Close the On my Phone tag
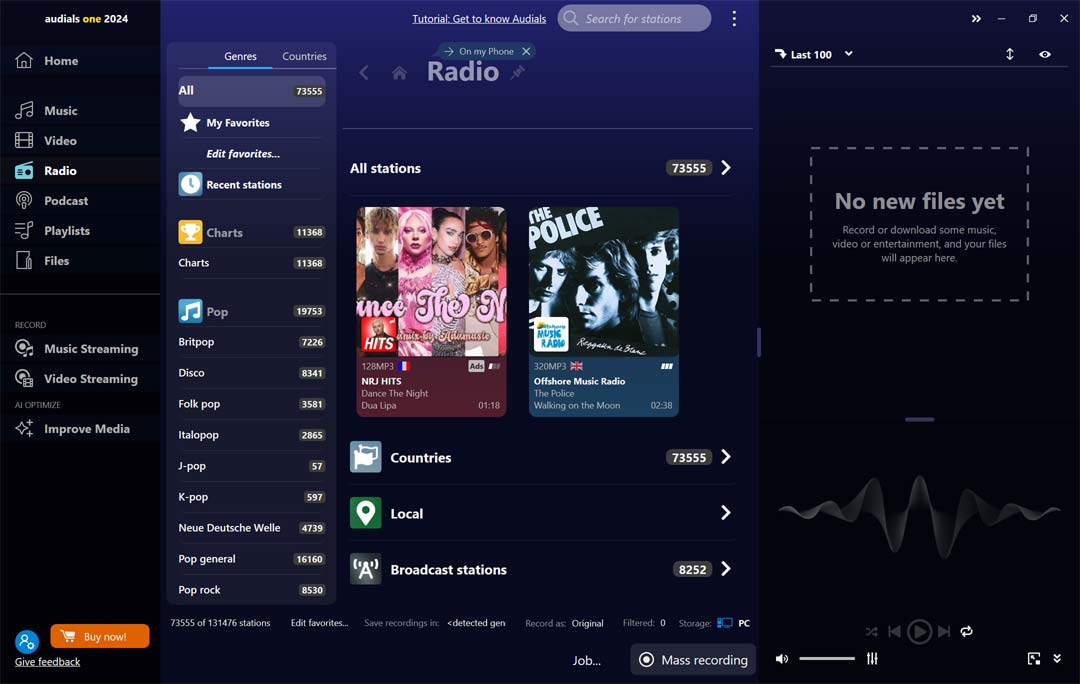This screenshot has width=1080, height=684. (x=526, y=51)
